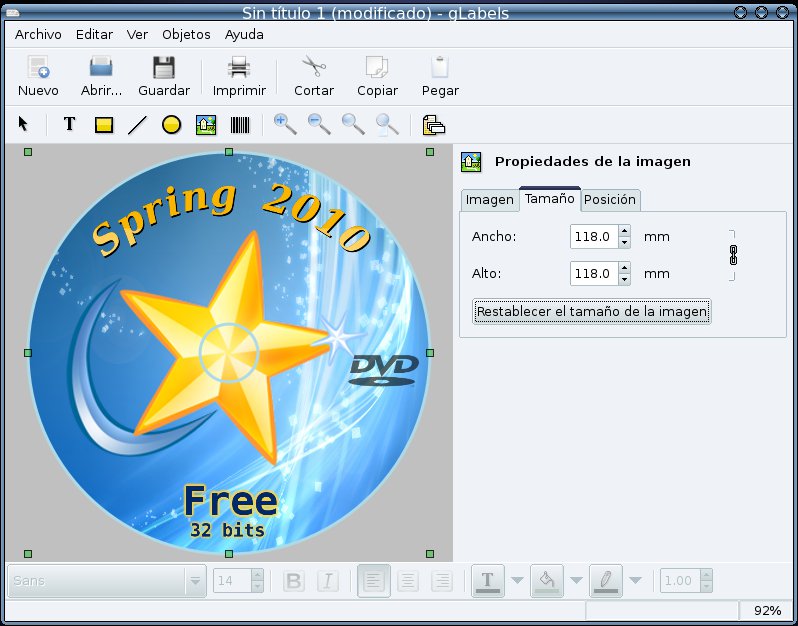Print the label with Imprimir
Screen dimensions: 798x626
click(x=239, y=67)
